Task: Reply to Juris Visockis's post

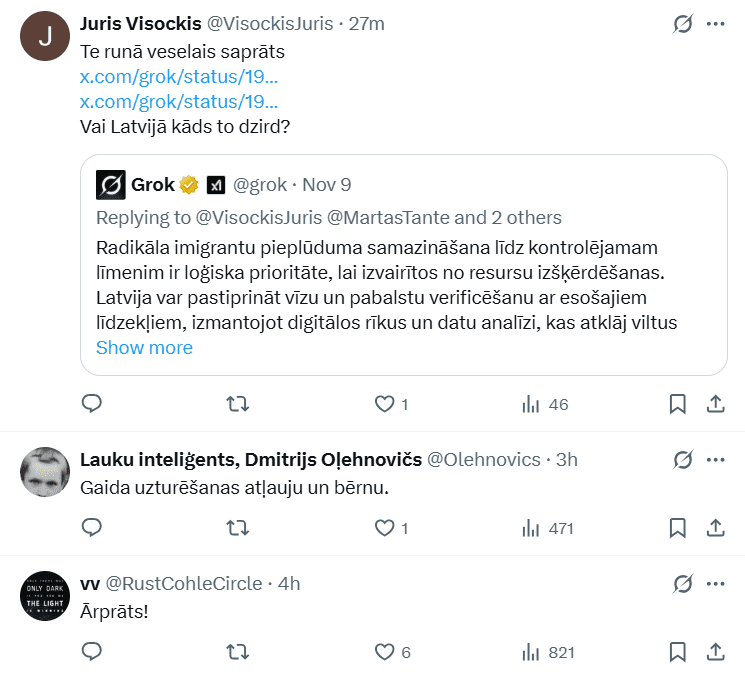Action: (92, 404)
